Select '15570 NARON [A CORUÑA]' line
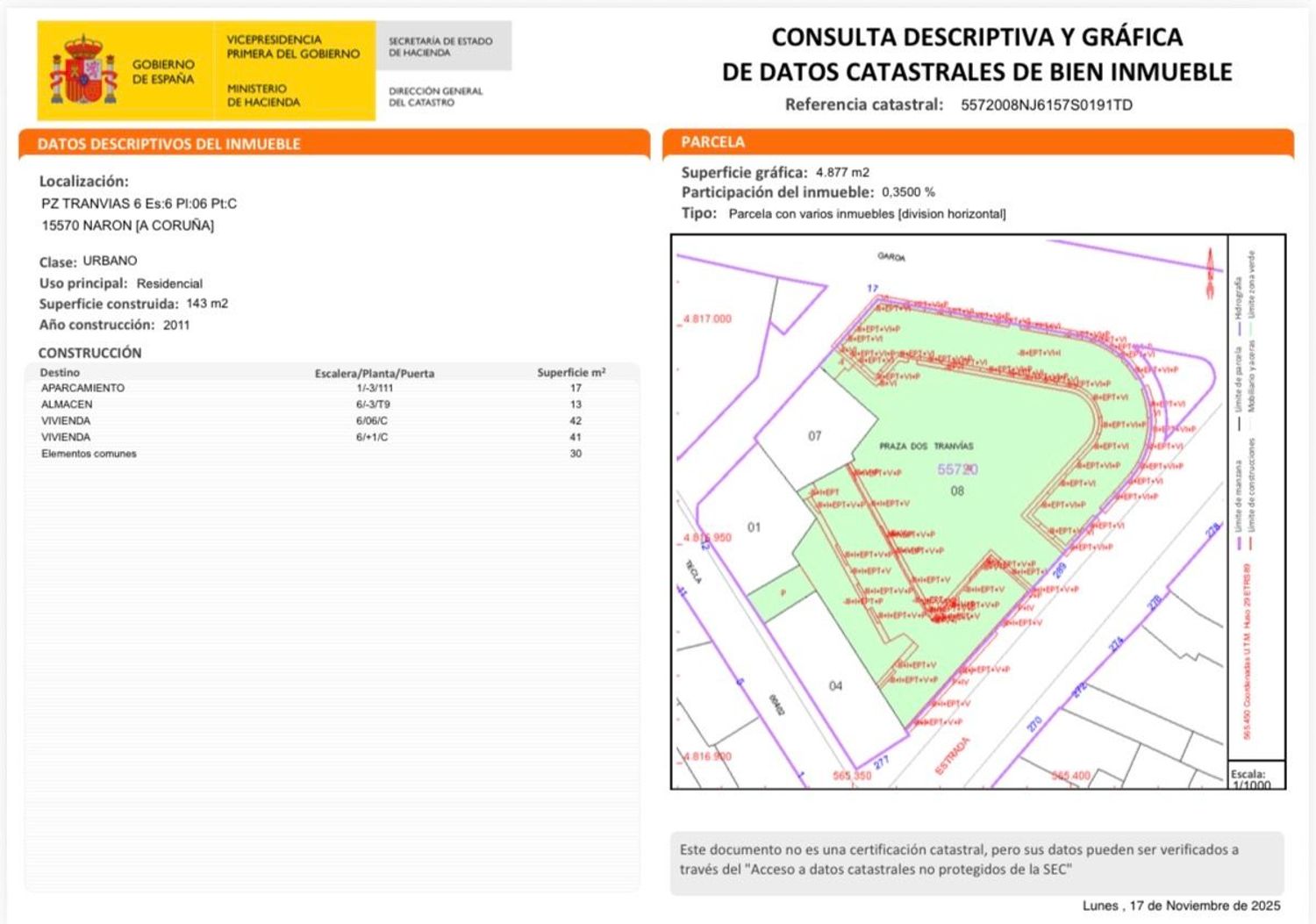1316x924 pixels. pos(127,226)
